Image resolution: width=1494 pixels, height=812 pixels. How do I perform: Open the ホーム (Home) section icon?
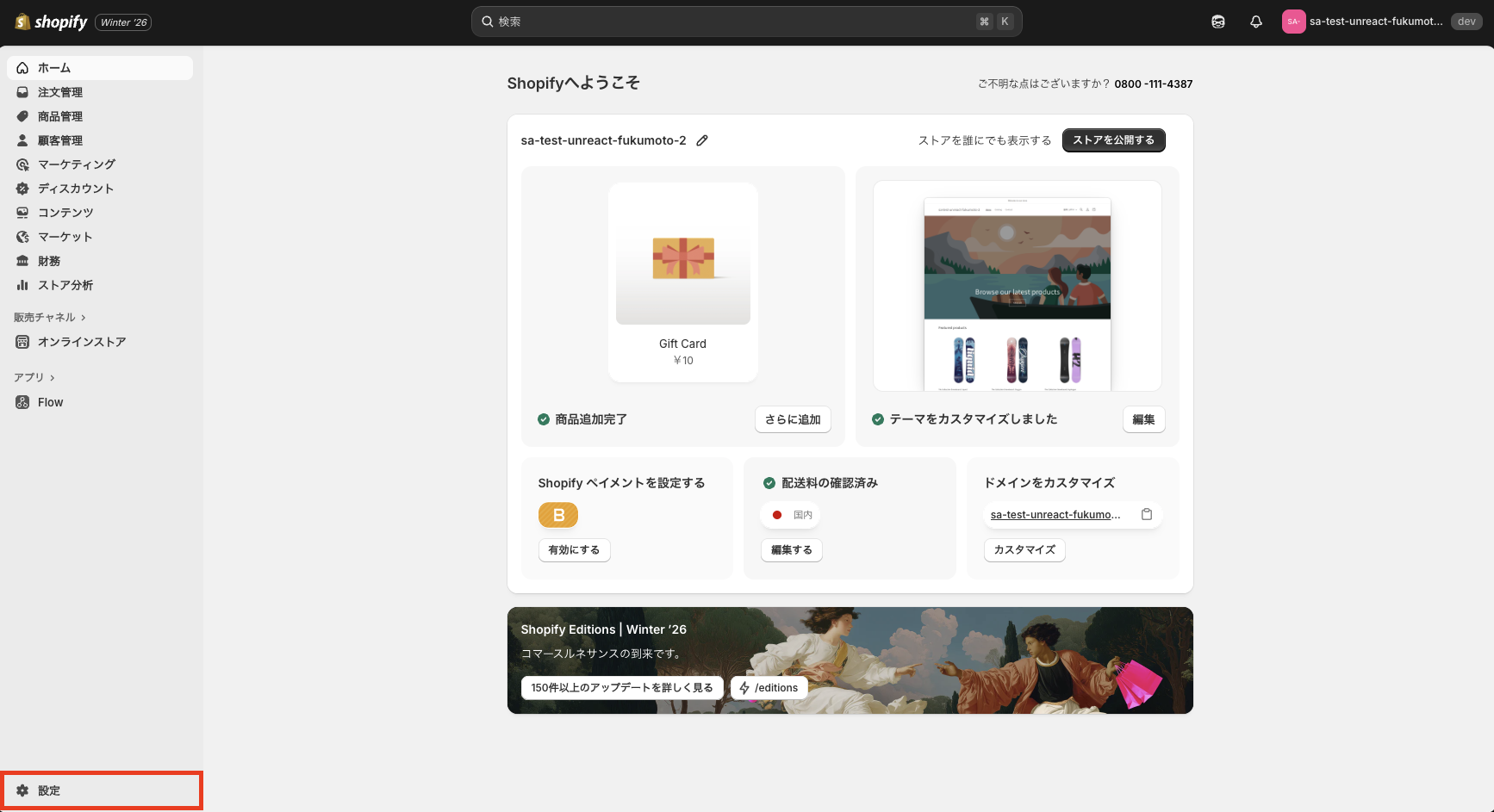pos(23,67)
